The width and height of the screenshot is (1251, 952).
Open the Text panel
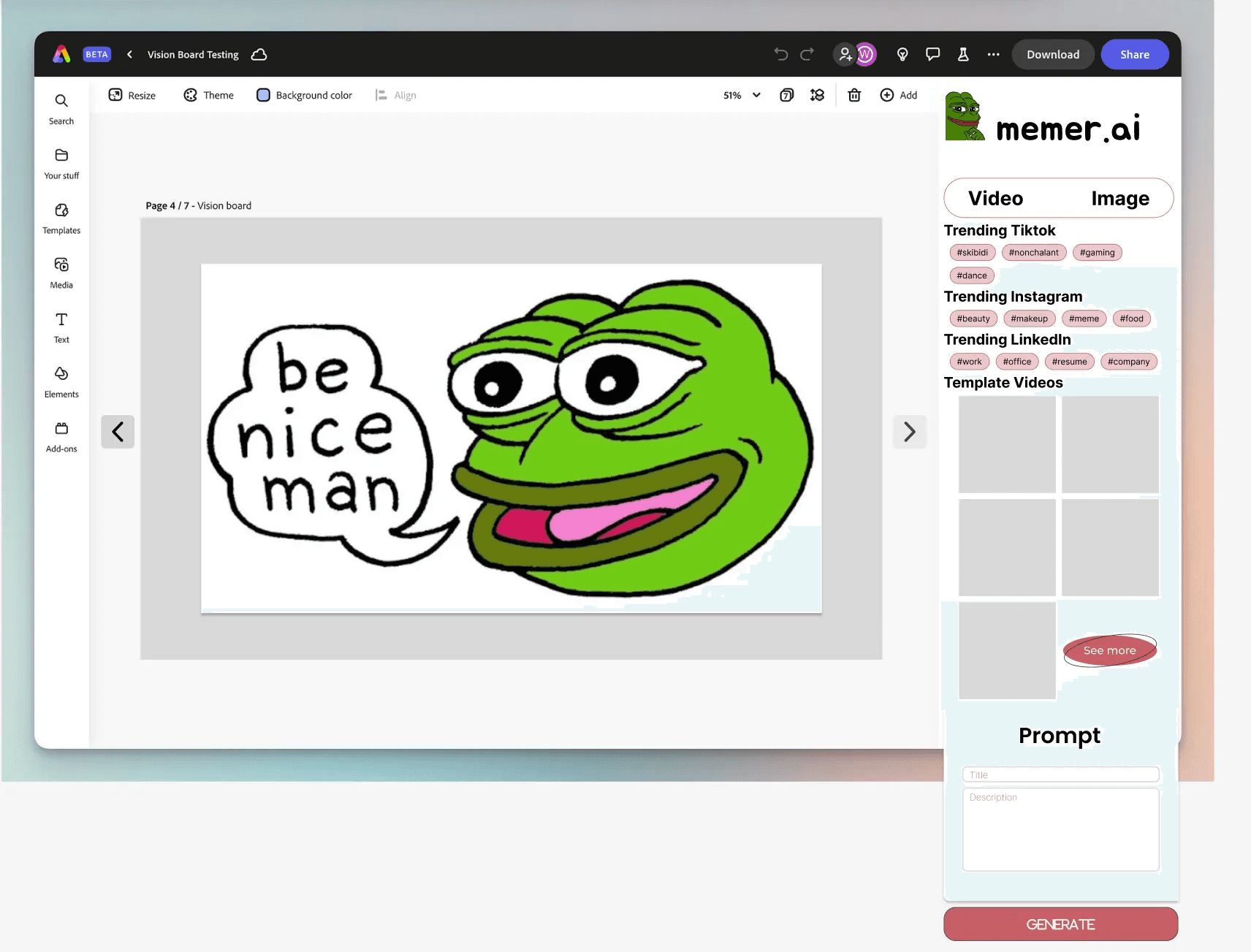[61, 327]
